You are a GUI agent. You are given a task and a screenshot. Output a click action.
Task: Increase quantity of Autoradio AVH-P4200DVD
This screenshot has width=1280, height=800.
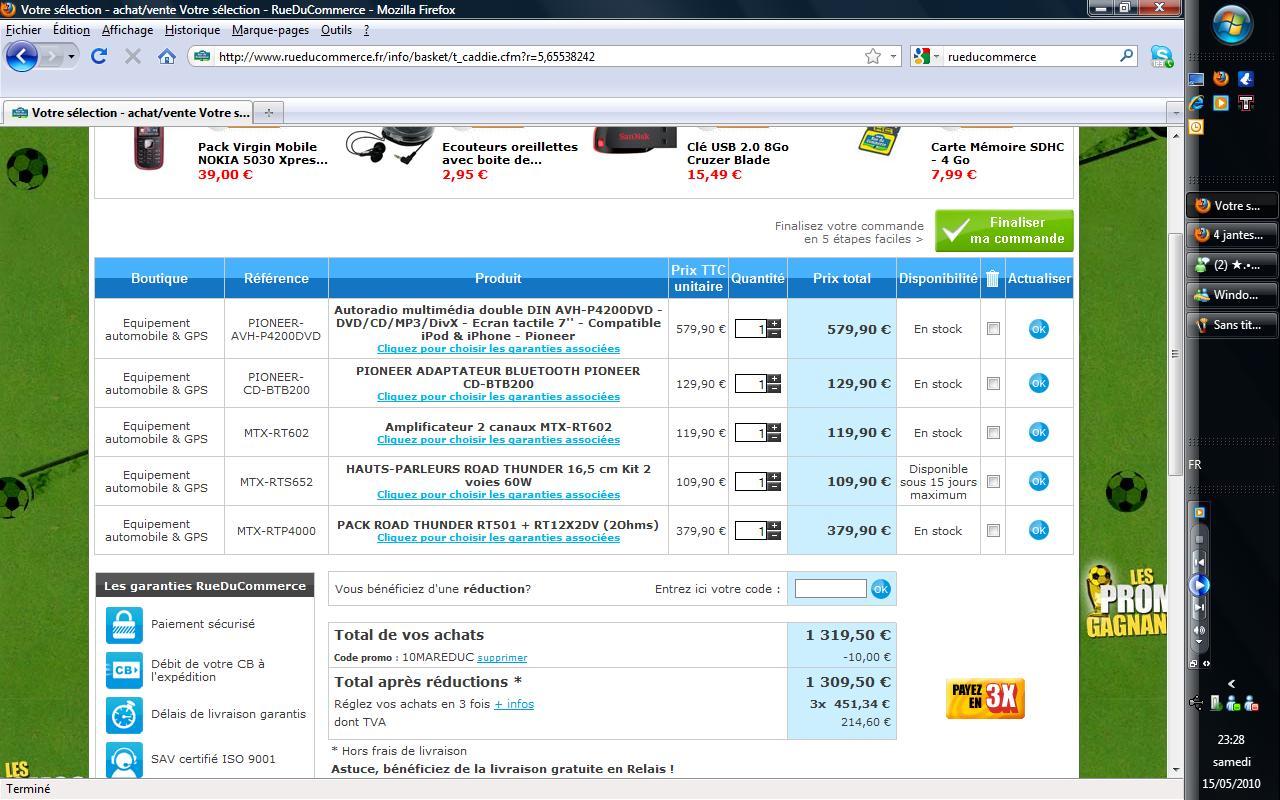pos(774,324)
